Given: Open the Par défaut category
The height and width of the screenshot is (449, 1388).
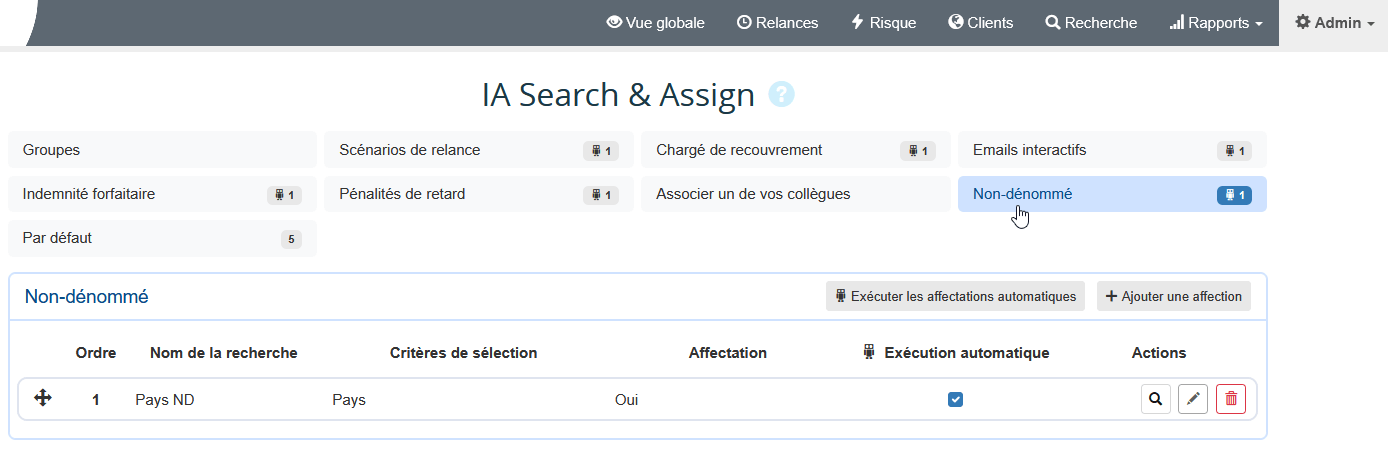Looking at the screenshot, I should tap(162, 238).
